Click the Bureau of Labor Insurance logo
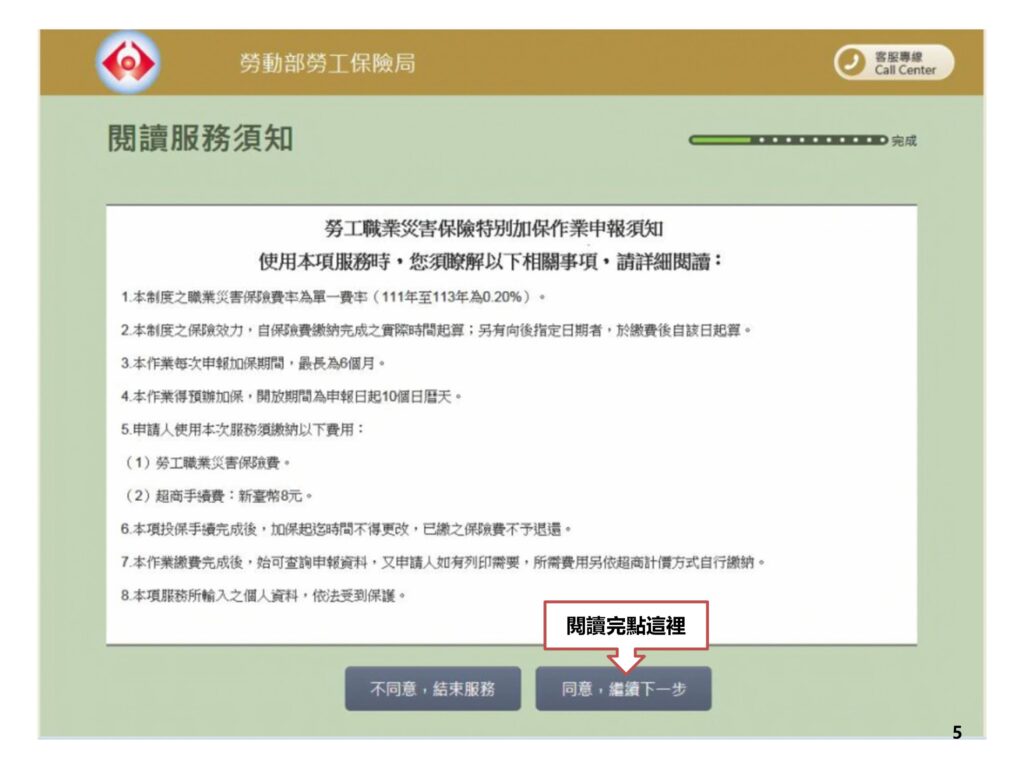This screenshot has width=1024, height=768. (126, 62)
